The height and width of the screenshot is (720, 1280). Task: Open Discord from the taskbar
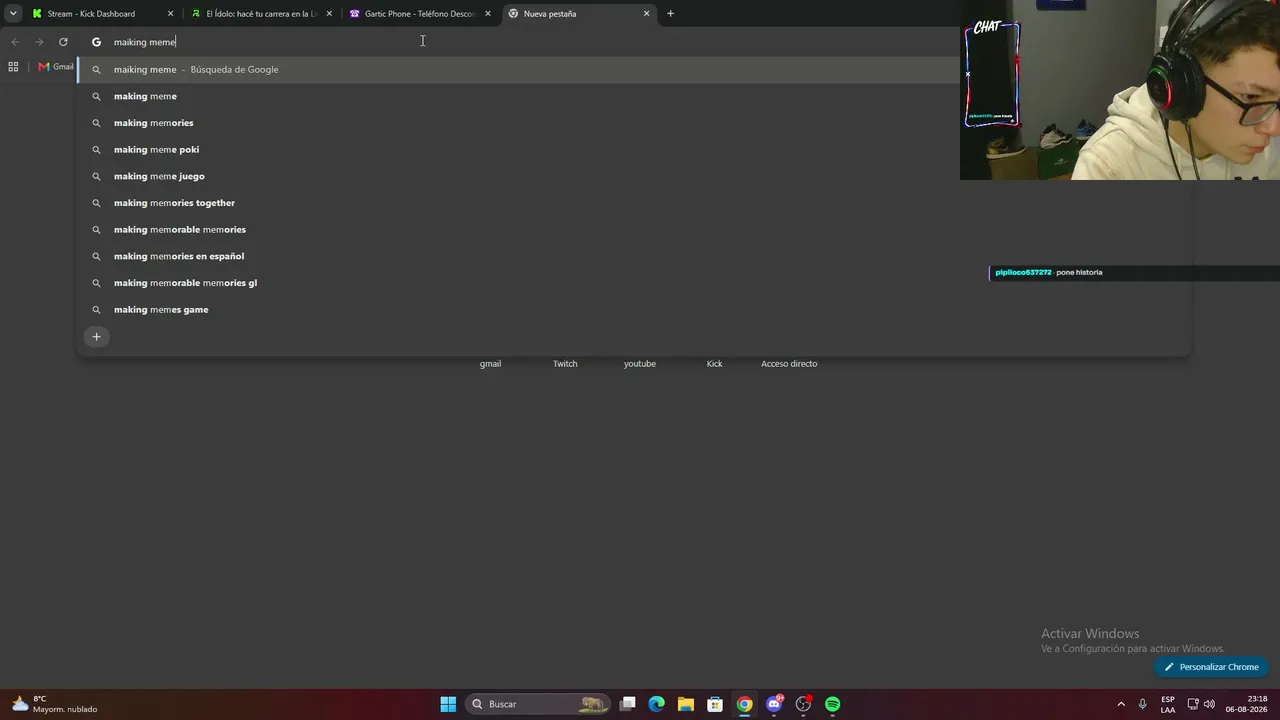click(774, 704)
